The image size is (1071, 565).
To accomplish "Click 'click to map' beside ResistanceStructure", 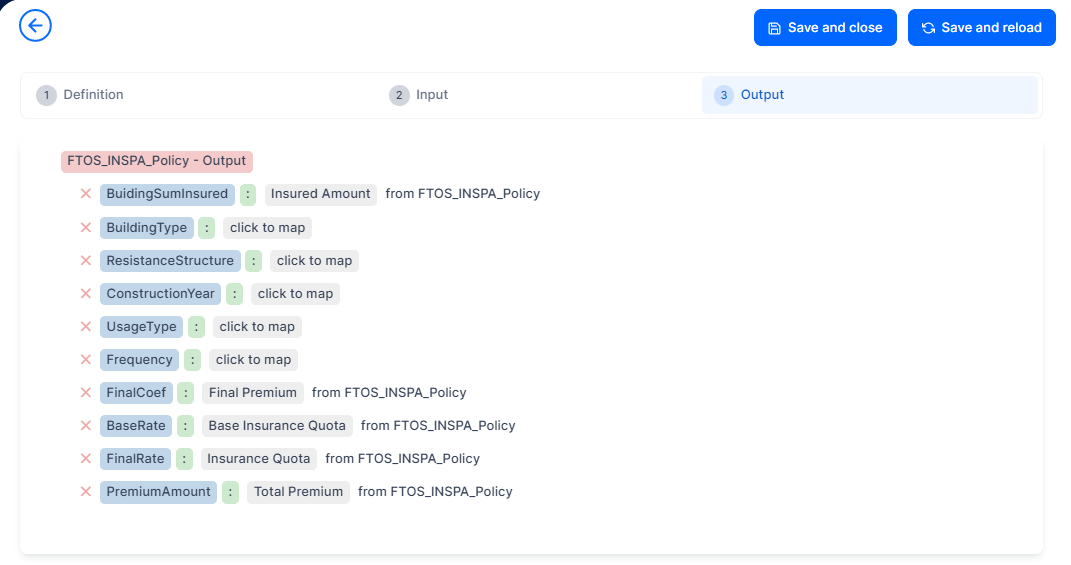I will 314,261.
